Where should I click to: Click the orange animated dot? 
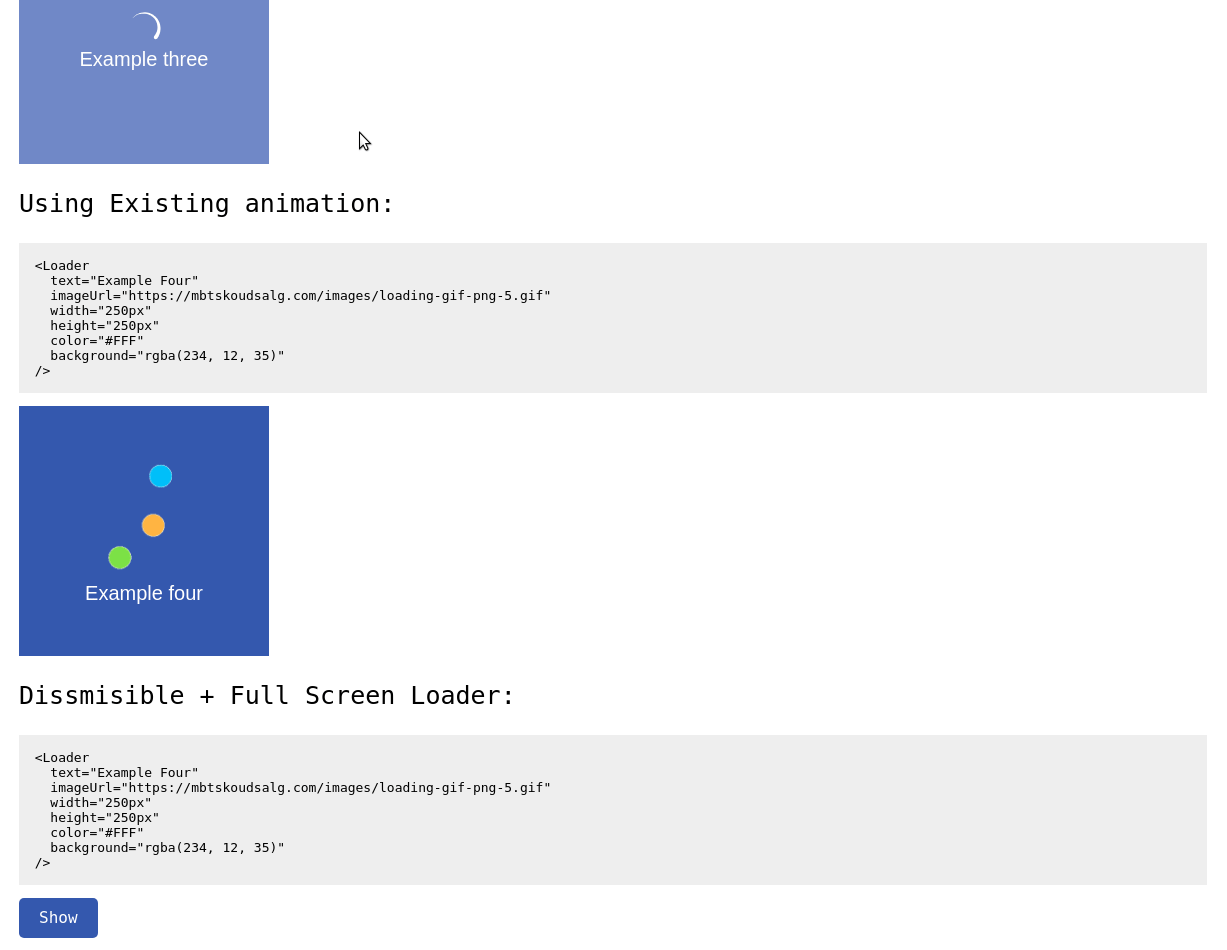pos(153,525)
